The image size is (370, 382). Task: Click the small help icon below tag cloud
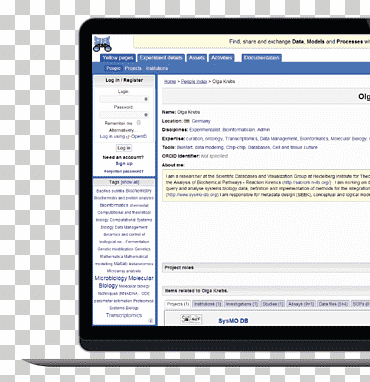coord(150,321)
